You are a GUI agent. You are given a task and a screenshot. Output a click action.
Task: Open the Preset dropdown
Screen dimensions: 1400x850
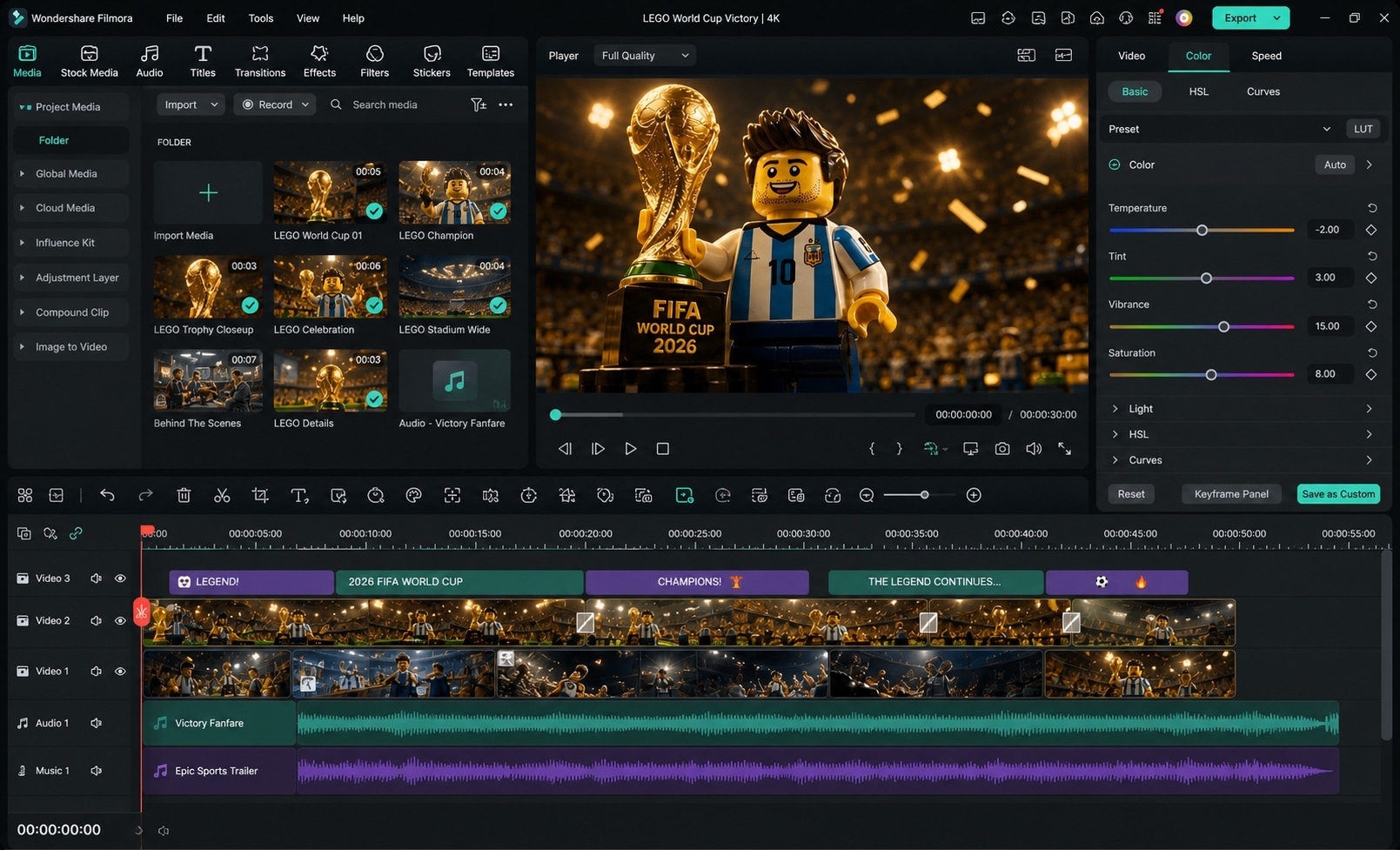1220,129
